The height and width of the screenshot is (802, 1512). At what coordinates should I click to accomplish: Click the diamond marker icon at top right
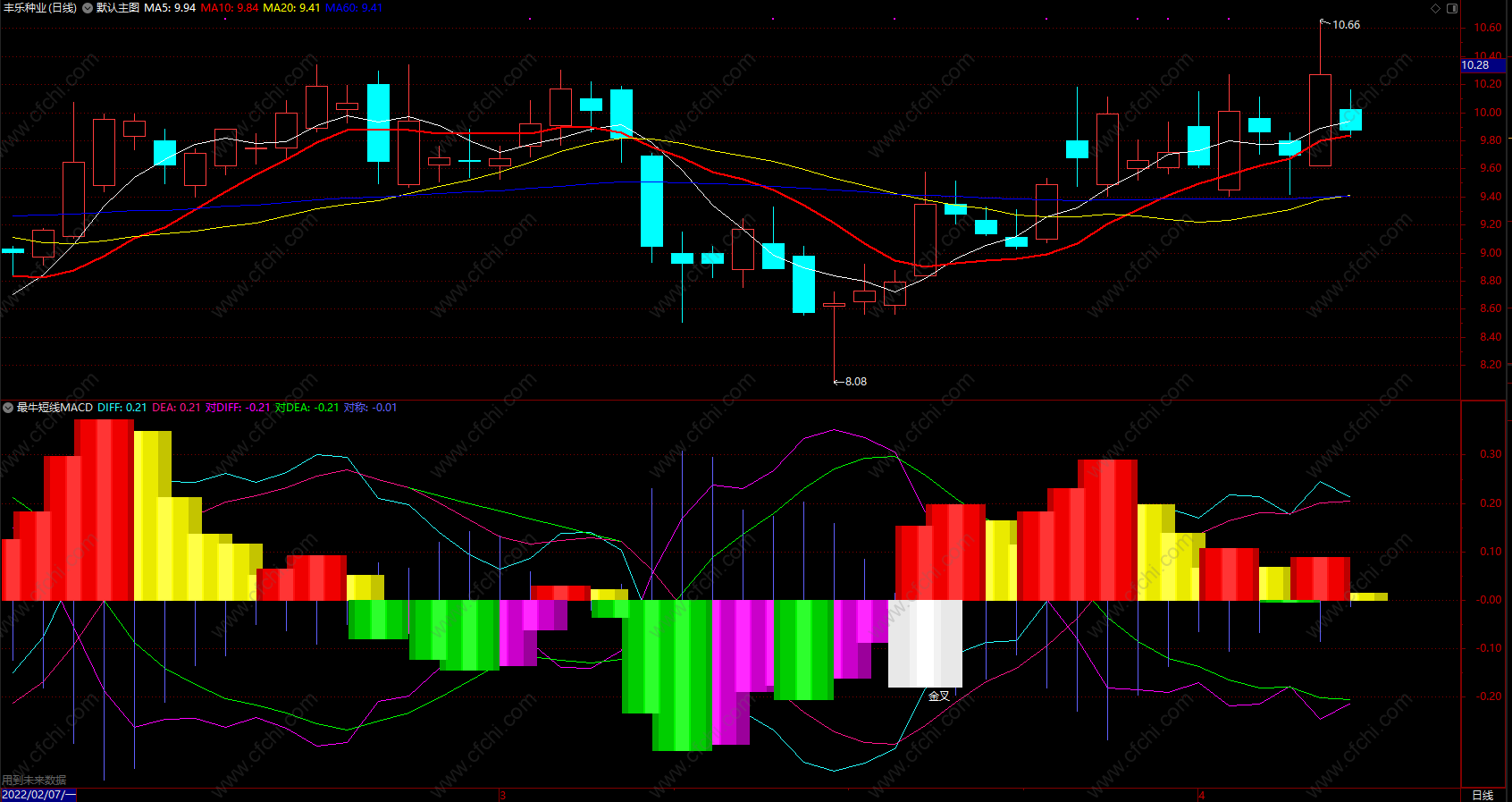[x=1436, y=8]
